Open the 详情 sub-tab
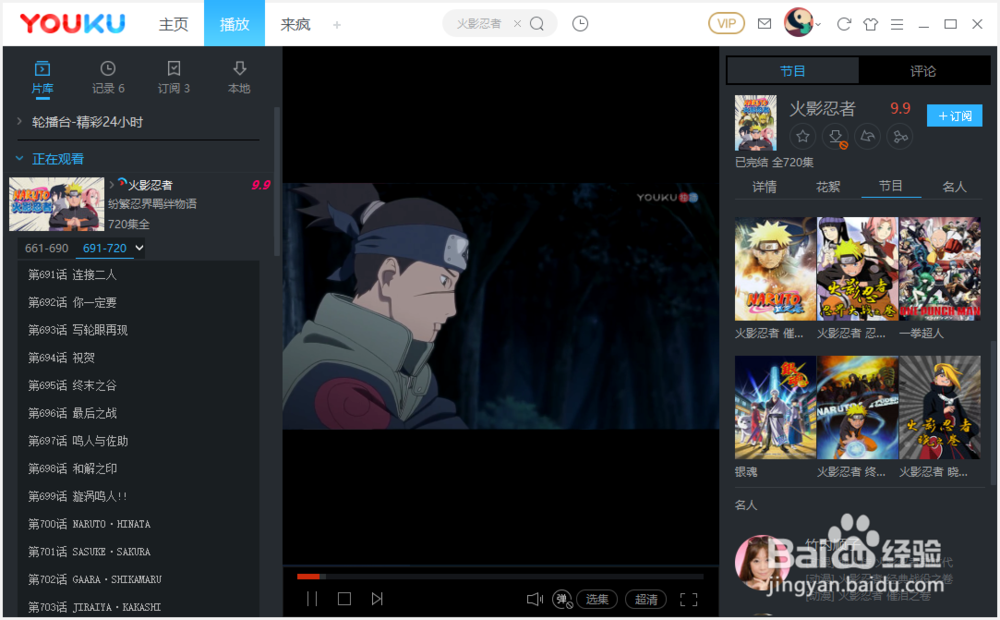 [x=764, y=186]
